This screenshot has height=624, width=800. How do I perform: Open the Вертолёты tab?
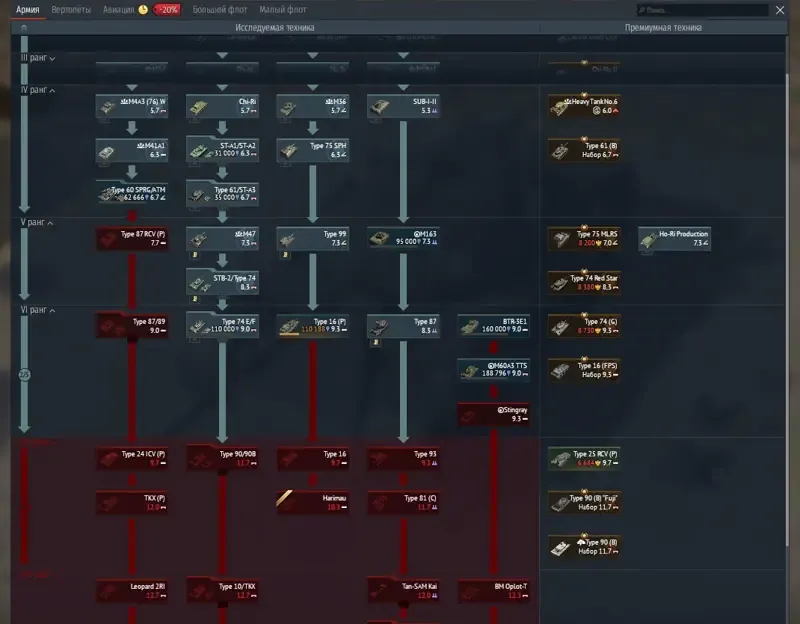point(71,10)
